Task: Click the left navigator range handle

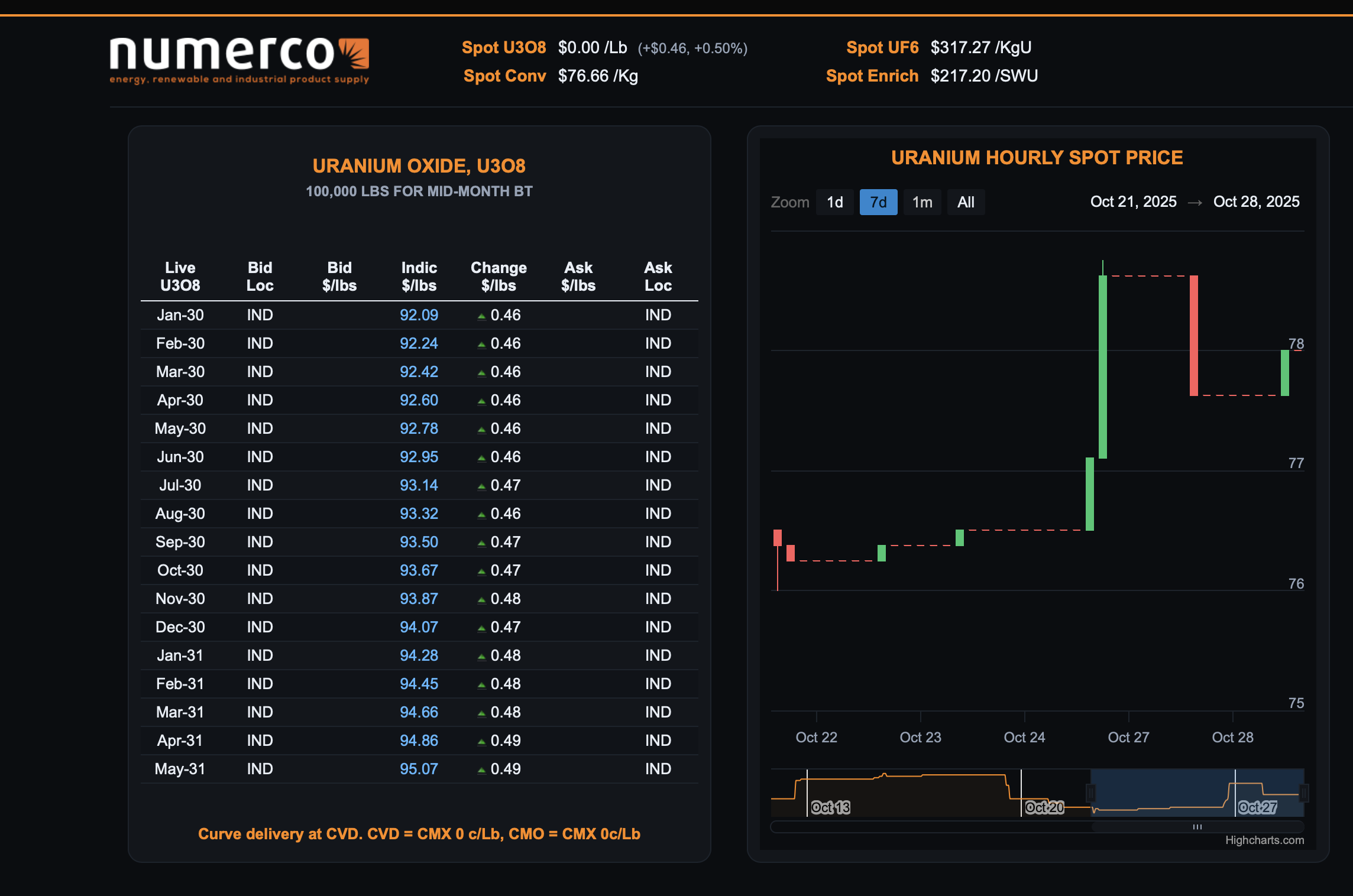Action: tap(1090, 793)
